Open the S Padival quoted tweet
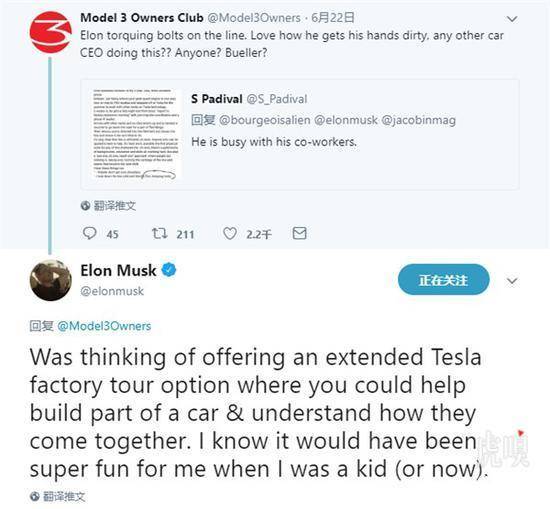The height and width of the screenshot is (509, 550). click(x=300, y=135)
